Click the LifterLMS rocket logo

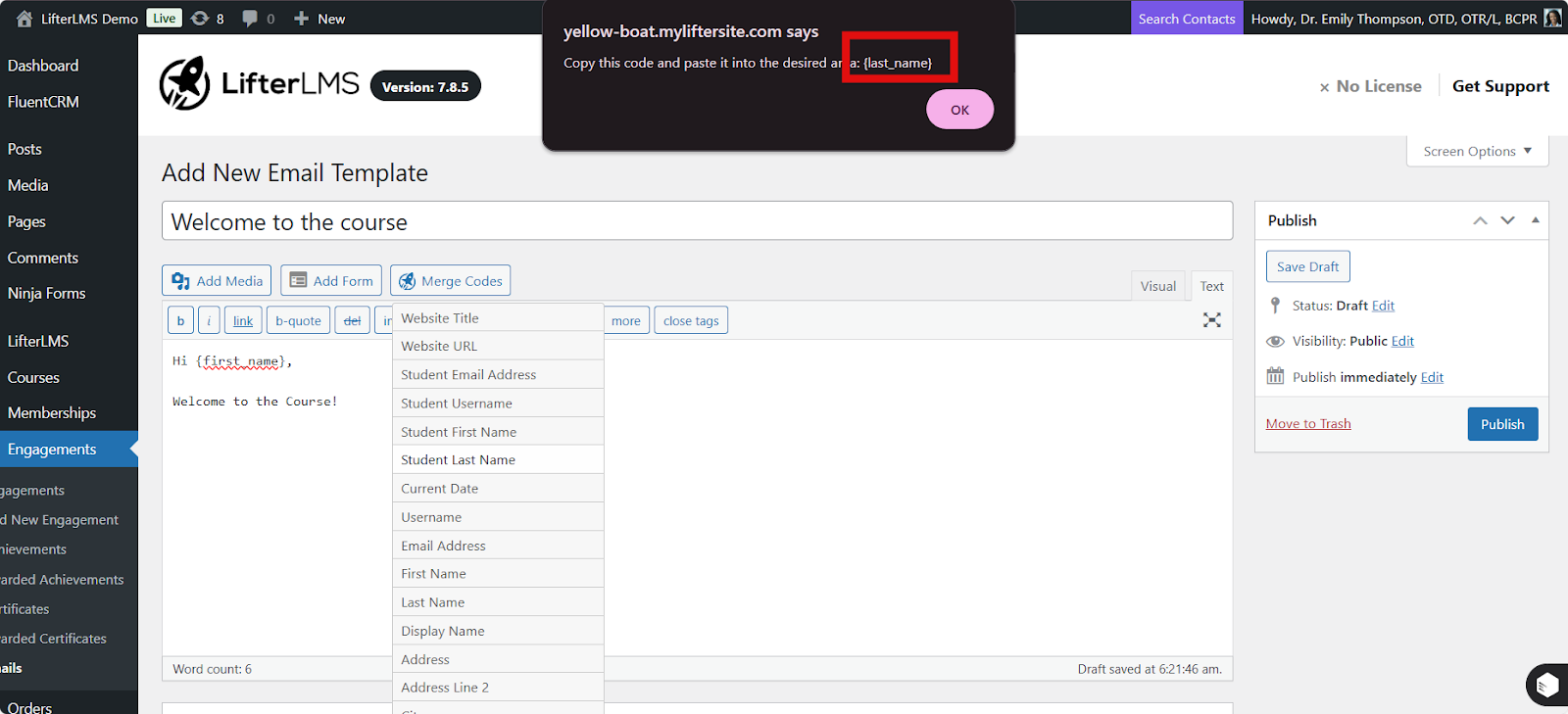tap(184, 84)
